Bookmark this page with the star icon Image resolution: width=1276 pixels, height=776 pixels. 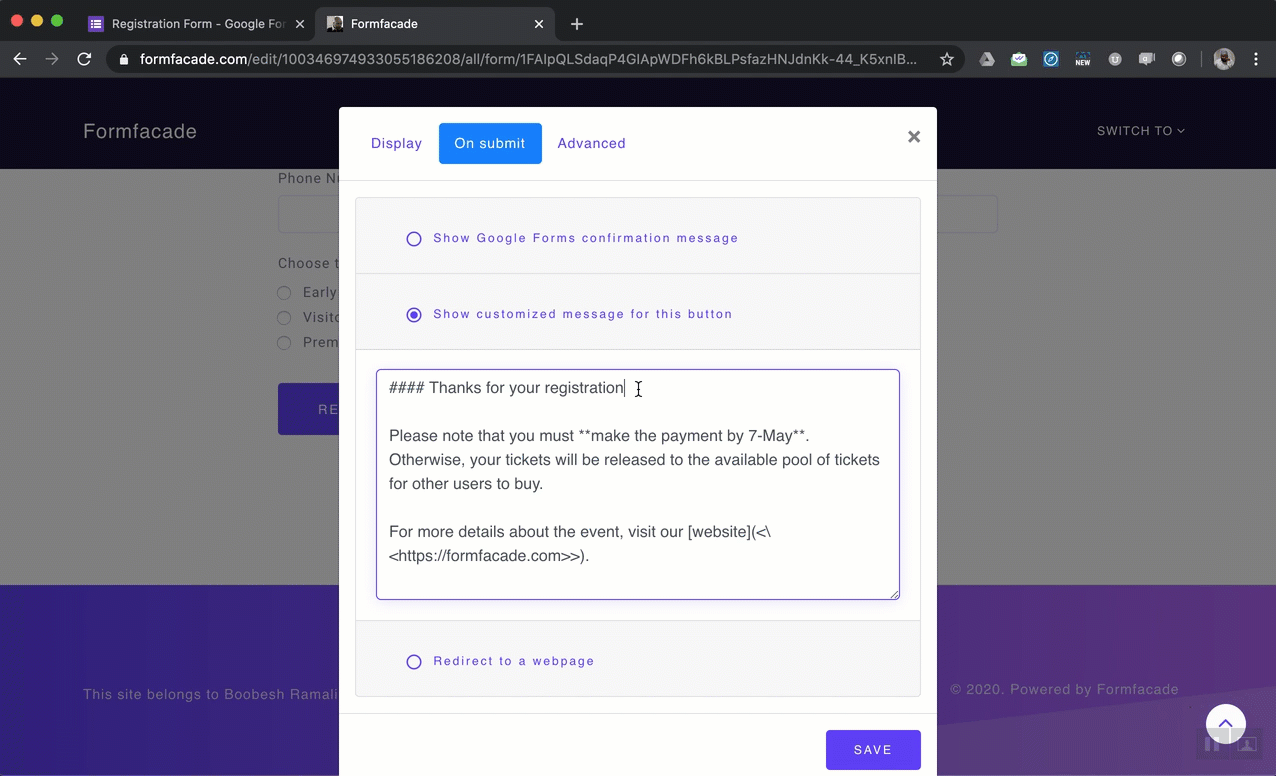946,59
